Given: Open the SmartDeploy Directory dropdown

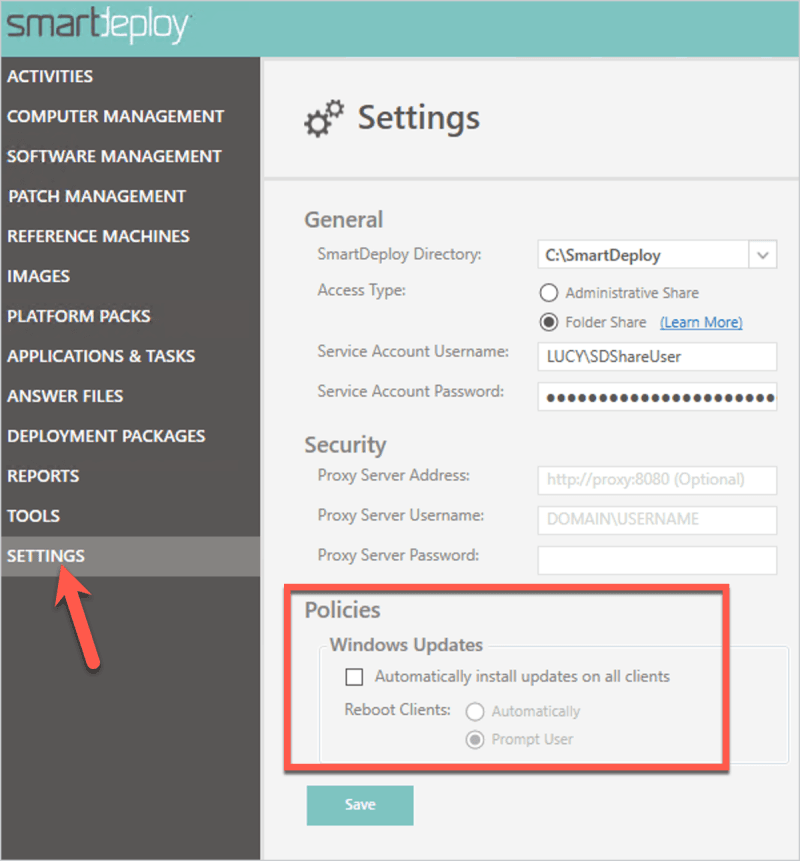Looking at the screenshot, I should (763, 254).
